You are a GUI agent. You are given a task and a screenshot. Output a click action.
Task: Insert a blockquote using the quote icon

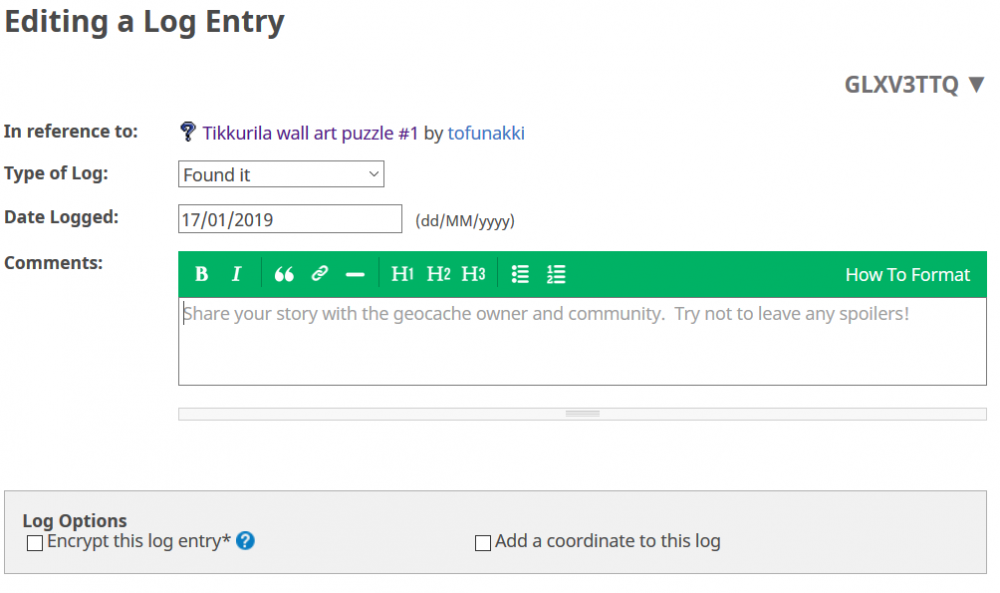(x=284, y=274)
